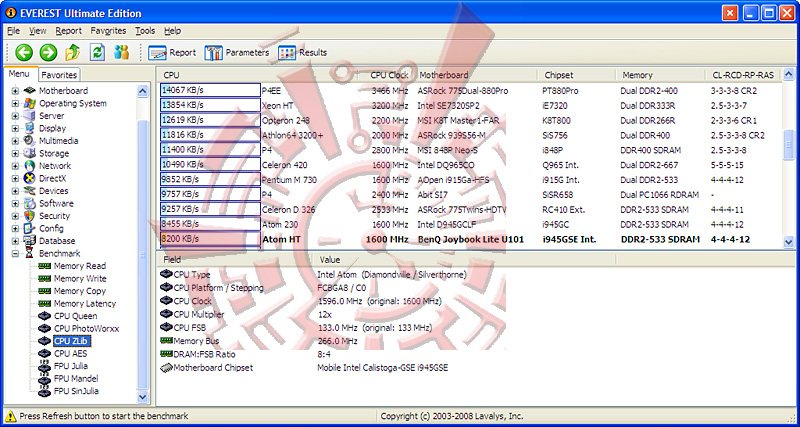Viewport: 800px width, 427px height.
Task: Click the results list scroll-down arrow
Action: point(788,243)
